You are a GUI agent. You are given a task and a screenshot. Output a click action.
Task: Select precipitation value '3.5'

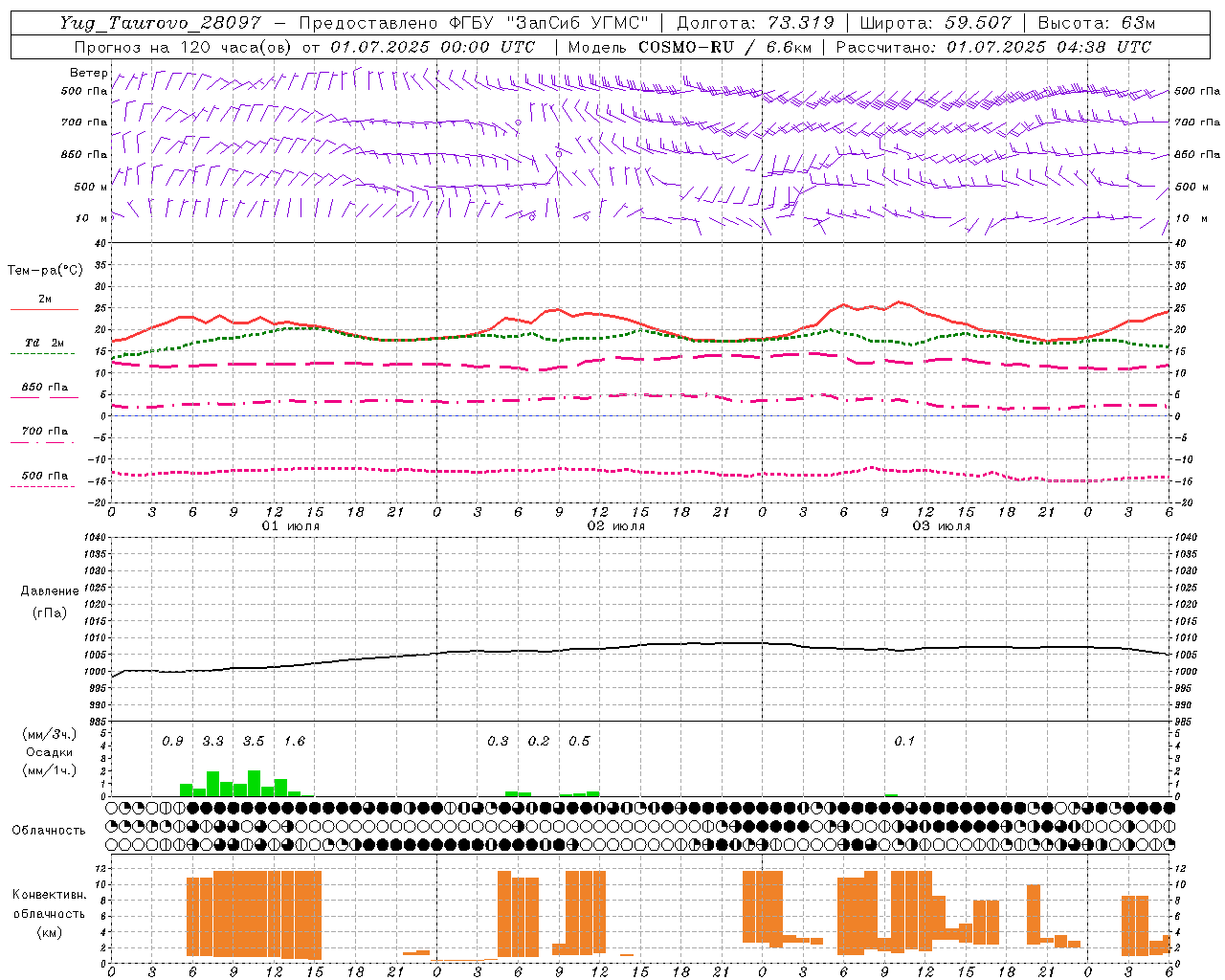(x=254, y=741)
